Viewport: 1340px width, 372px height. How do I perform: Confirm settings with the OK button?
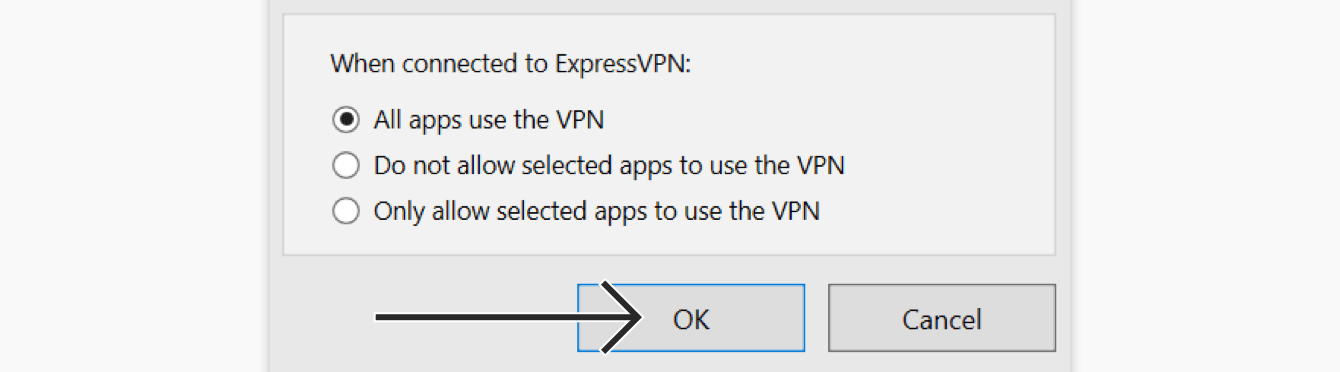(691, 318)
